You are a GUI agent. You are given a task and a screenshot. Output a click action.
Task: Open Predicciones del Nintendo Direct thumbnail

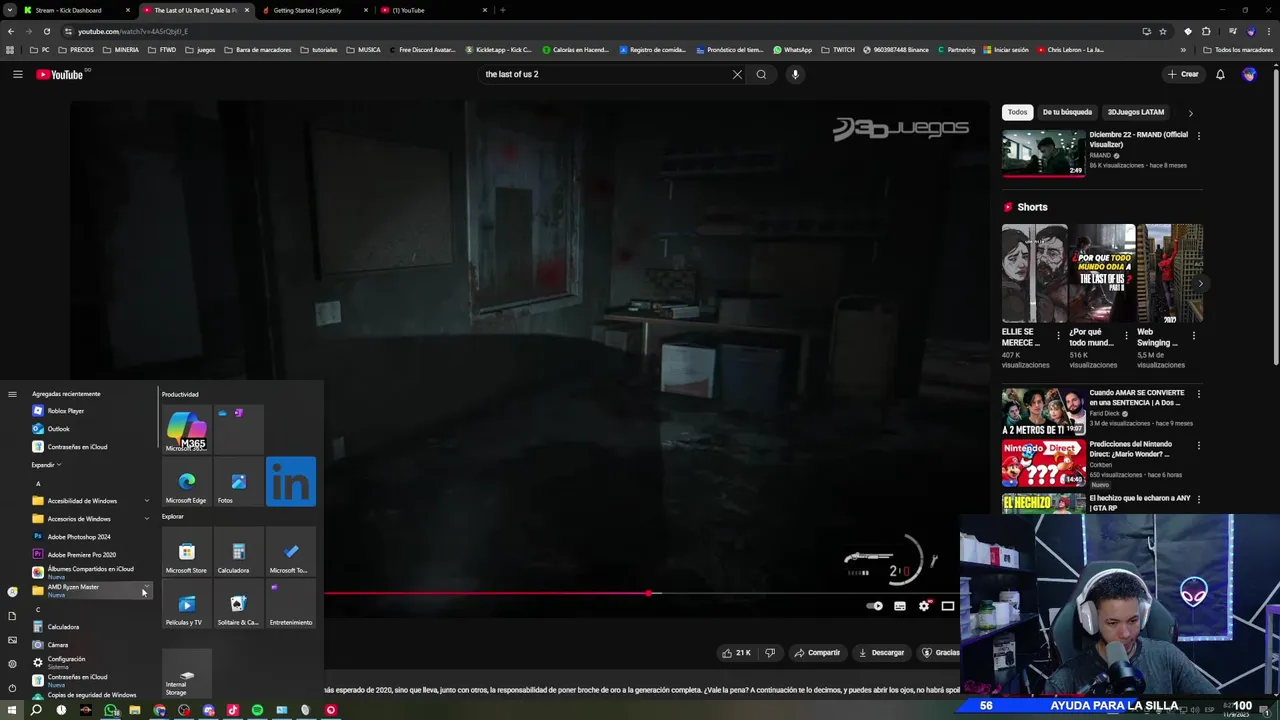tap(1044, 463)
